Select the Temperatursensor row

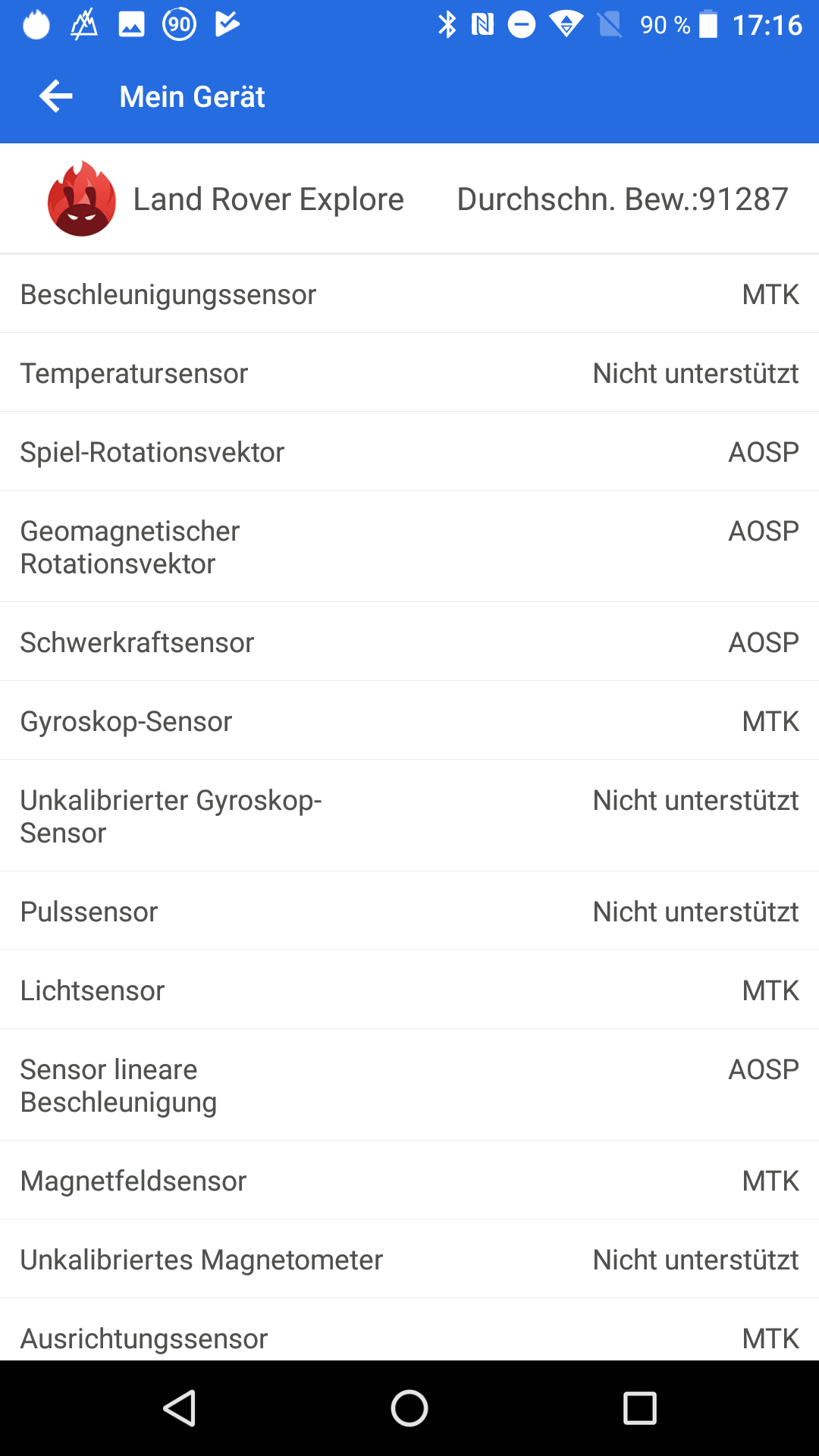(x=409, y=373)
